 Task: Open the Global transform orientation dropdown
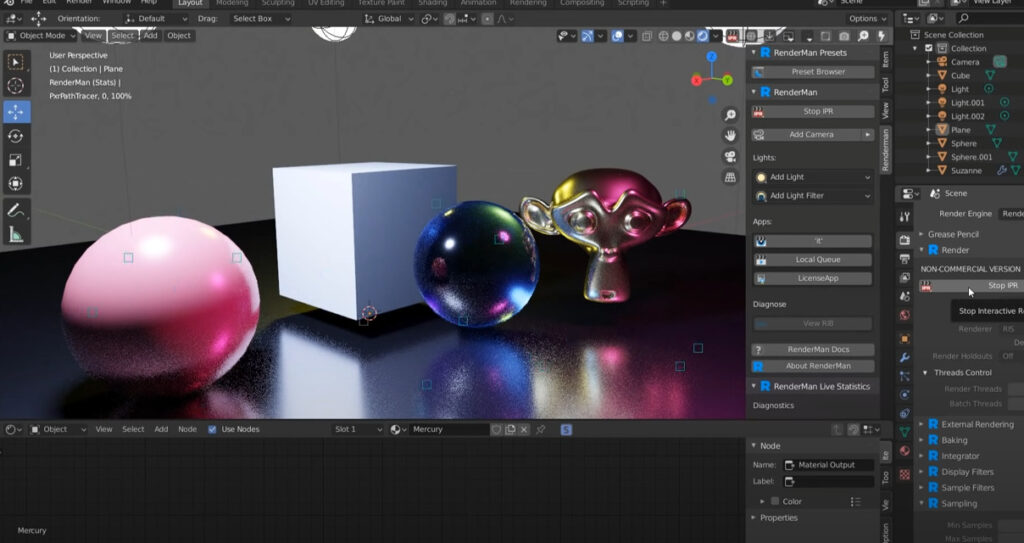coord(389,19)
